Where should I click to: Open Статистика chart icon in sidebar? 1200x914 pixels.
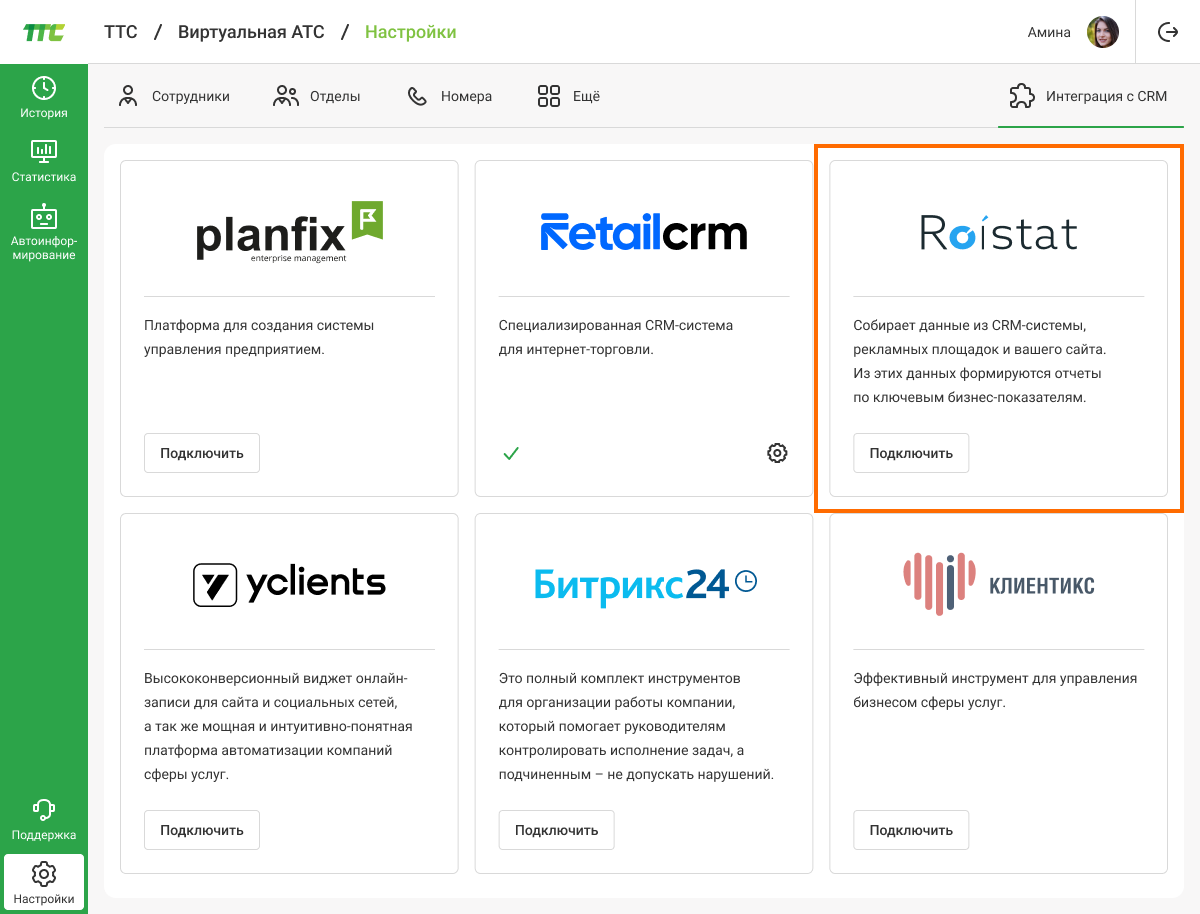[x=44, y=152]
